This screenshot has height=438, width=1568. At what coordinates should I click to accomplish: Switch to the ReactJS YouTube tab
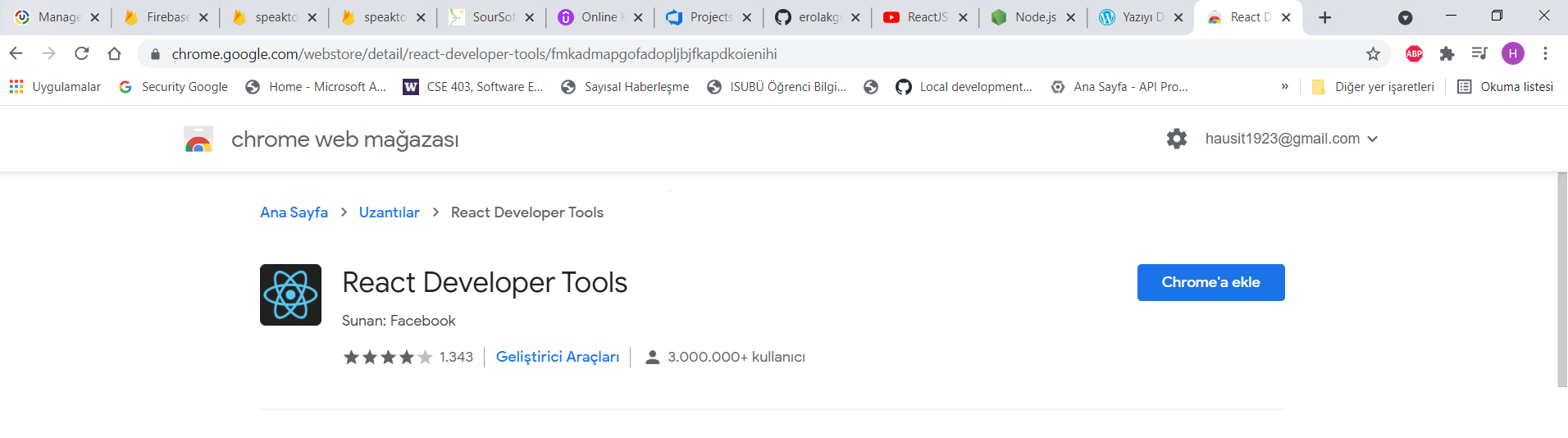pyautogui.click(x=924, y=17)
